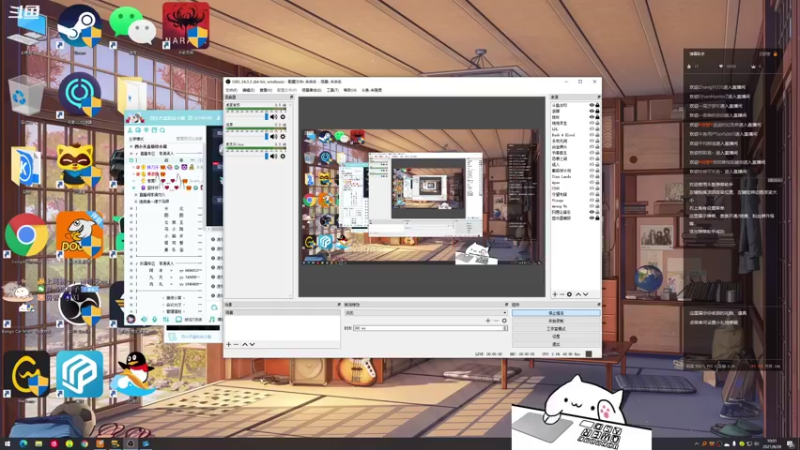This screenshot has height=450, width=800.
Task: Lock the Apex source
Action: (597, 183)
